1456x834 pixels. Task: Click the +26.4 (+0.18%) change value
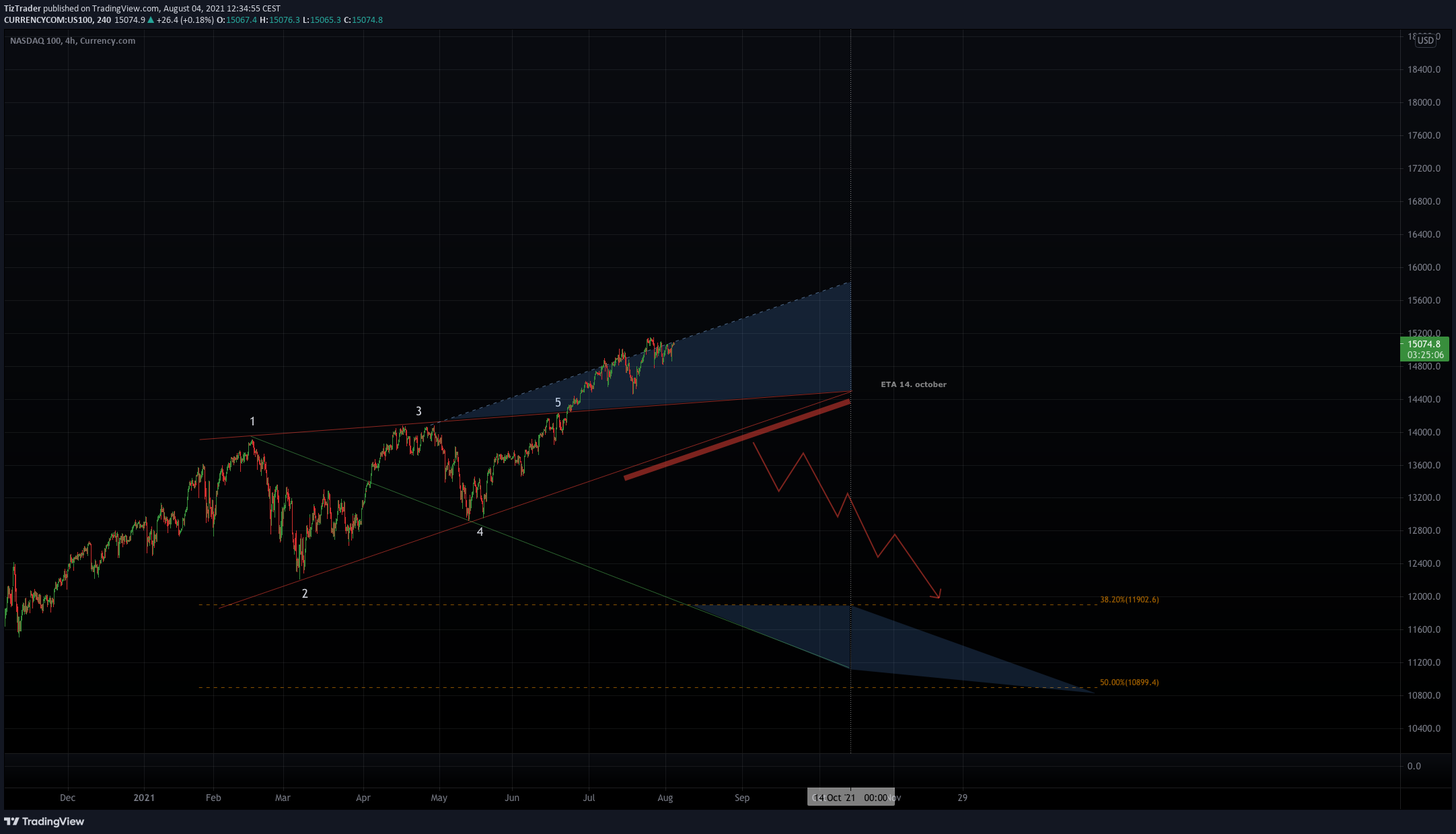tap(185, 20)
